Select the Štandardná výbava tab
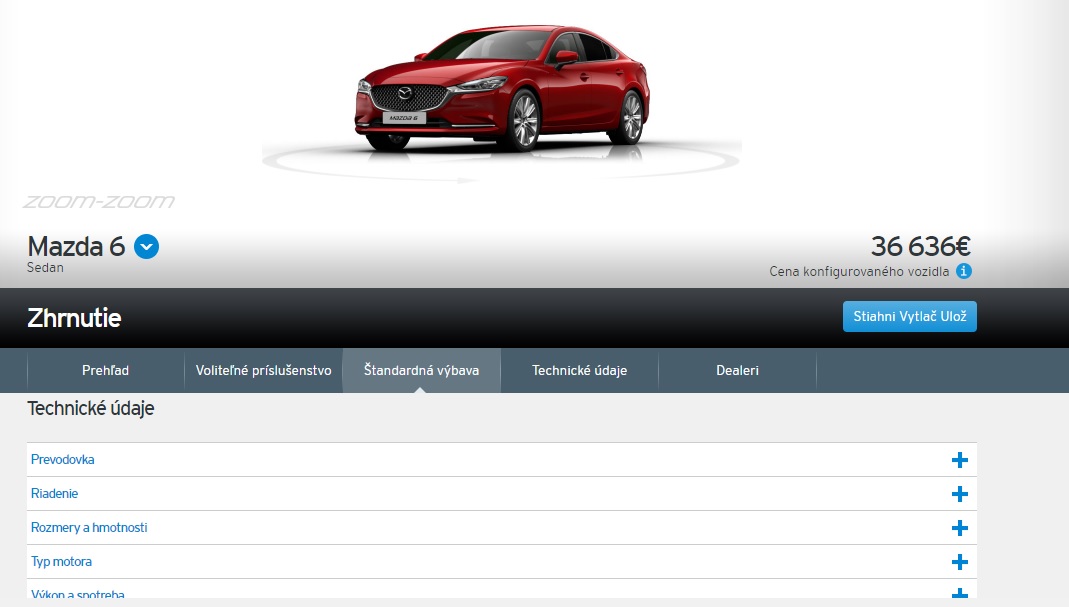 (x=421, y=370)
